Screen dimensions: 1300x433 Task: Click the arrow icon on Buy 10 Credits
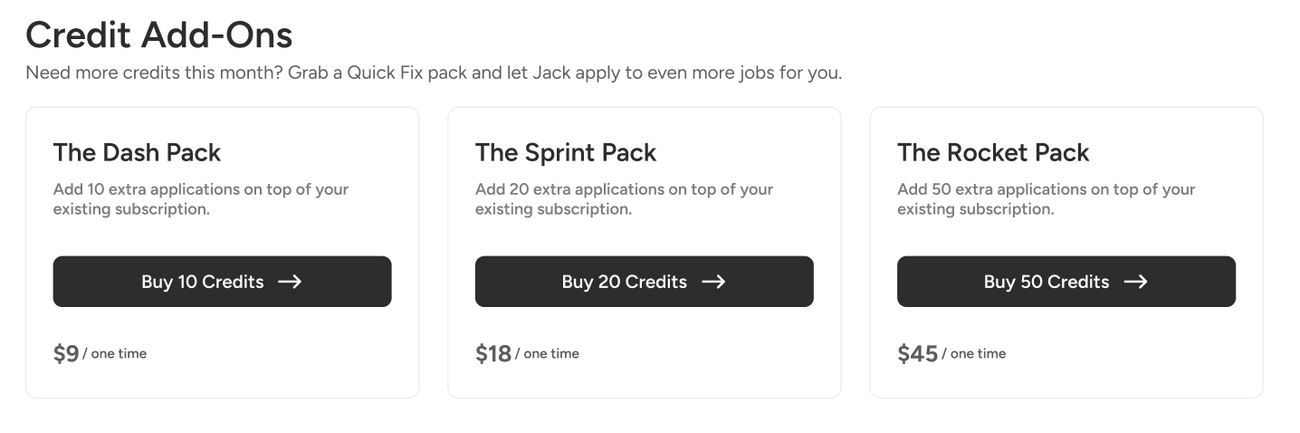point(289,282)
